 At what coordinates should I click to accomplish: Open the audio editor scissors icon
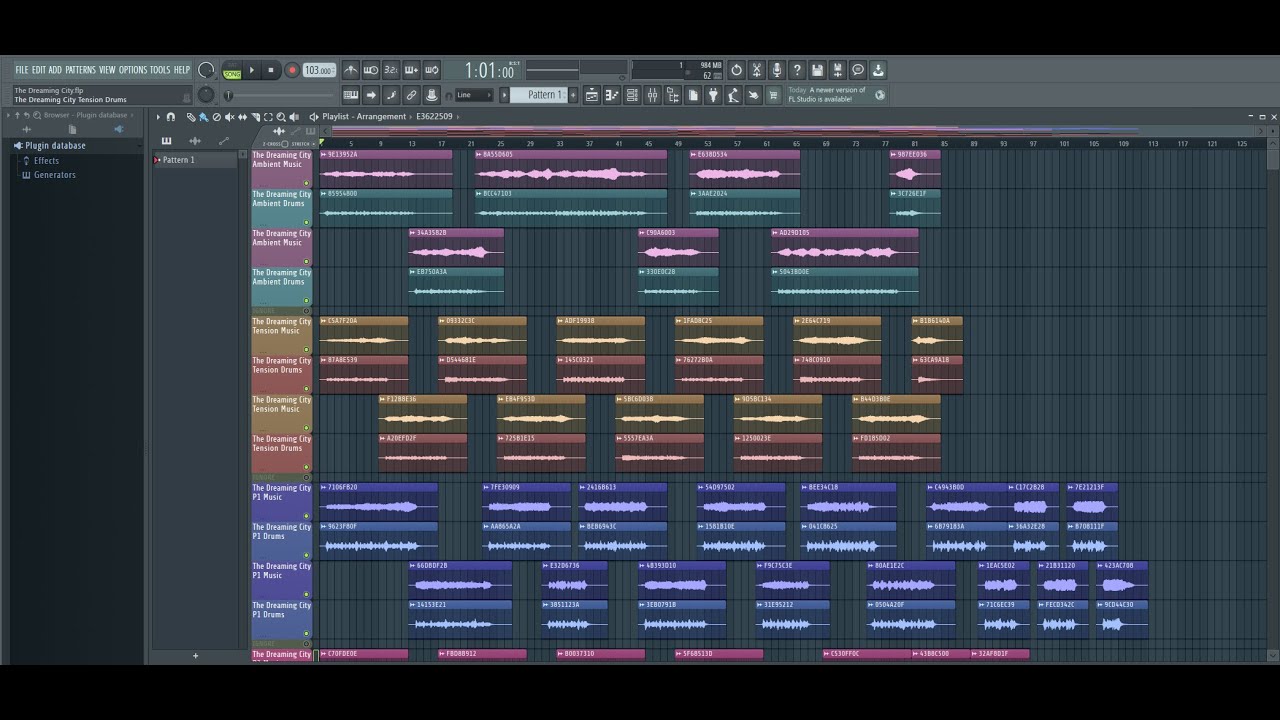point(758,70)
